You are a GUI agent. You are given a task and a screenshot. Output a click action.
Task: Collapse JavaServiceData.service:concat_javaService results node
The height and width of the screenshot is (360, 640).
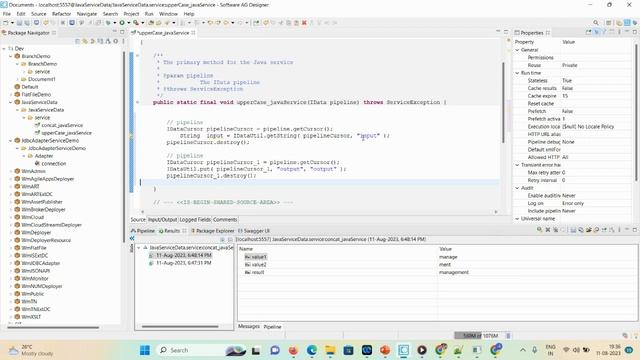(139, 247)
